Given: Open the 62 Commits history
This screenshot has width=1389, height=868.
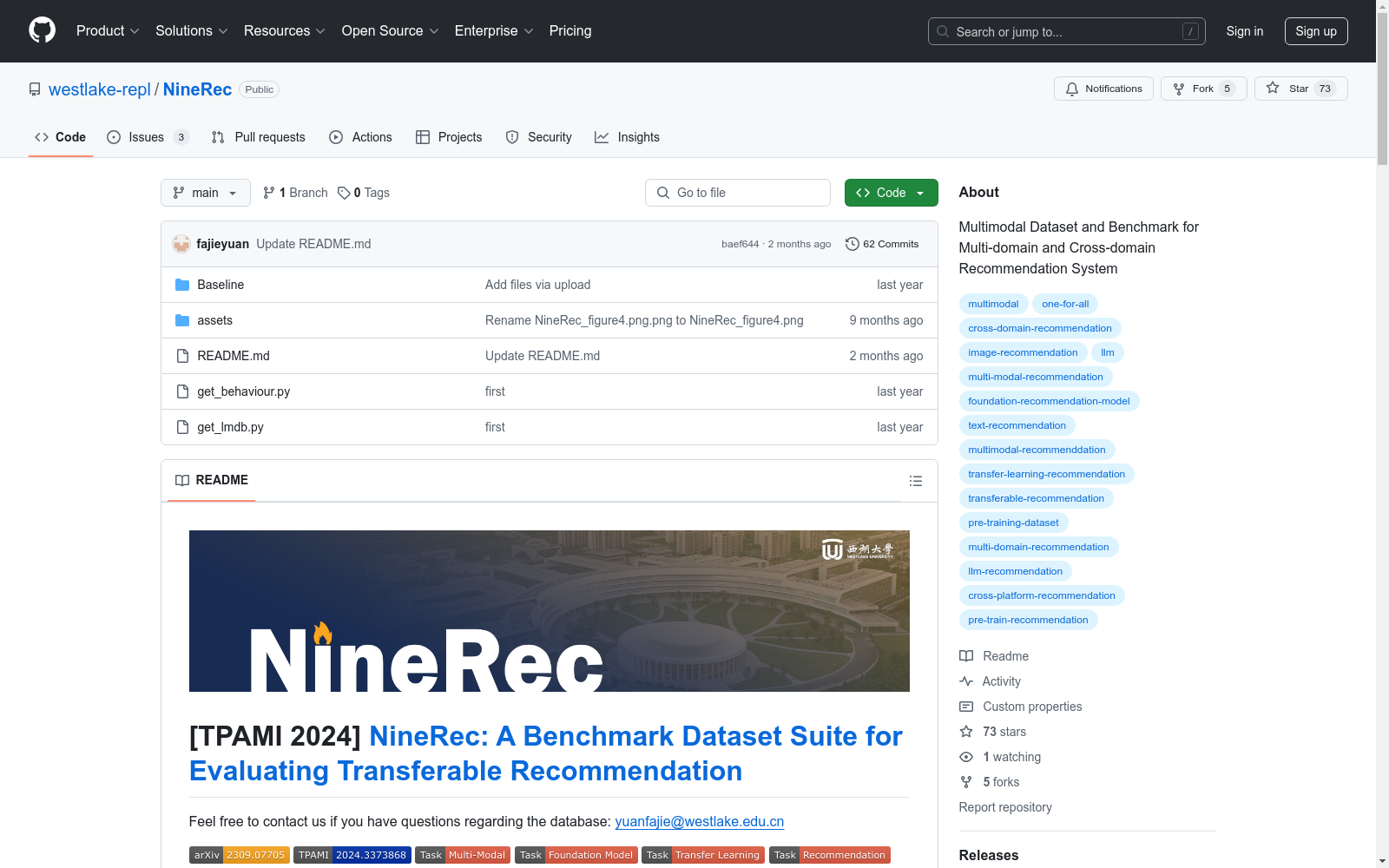Looking at the screenshot, I should (882, 244).
